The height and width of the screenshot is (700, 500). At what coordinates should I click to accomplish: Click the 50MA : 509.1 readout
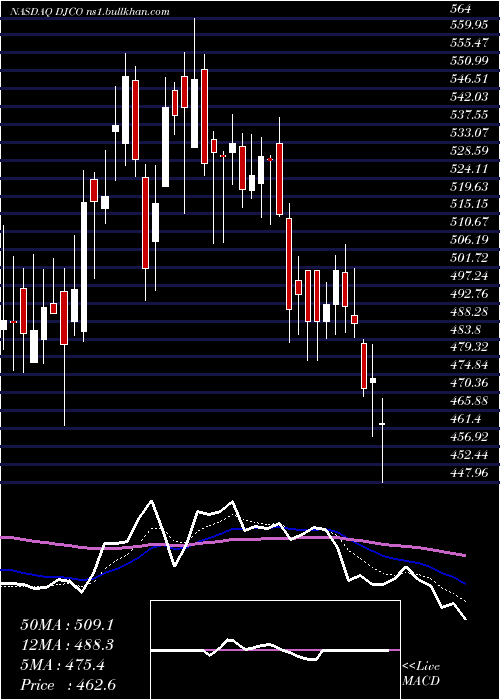67,625
